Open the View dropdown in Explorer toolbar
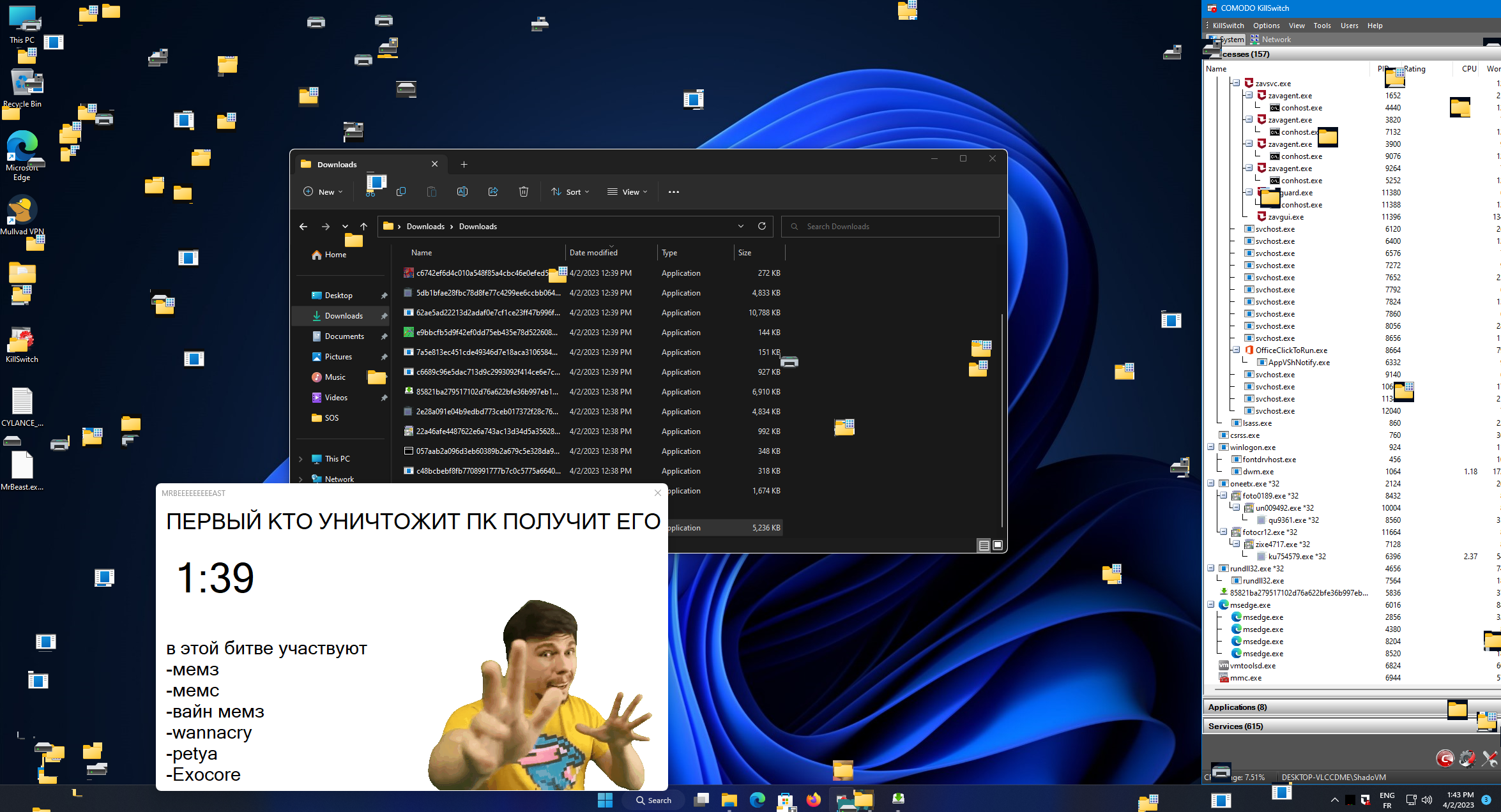This screenshot has height=812, width=1501. coord(627,192)
